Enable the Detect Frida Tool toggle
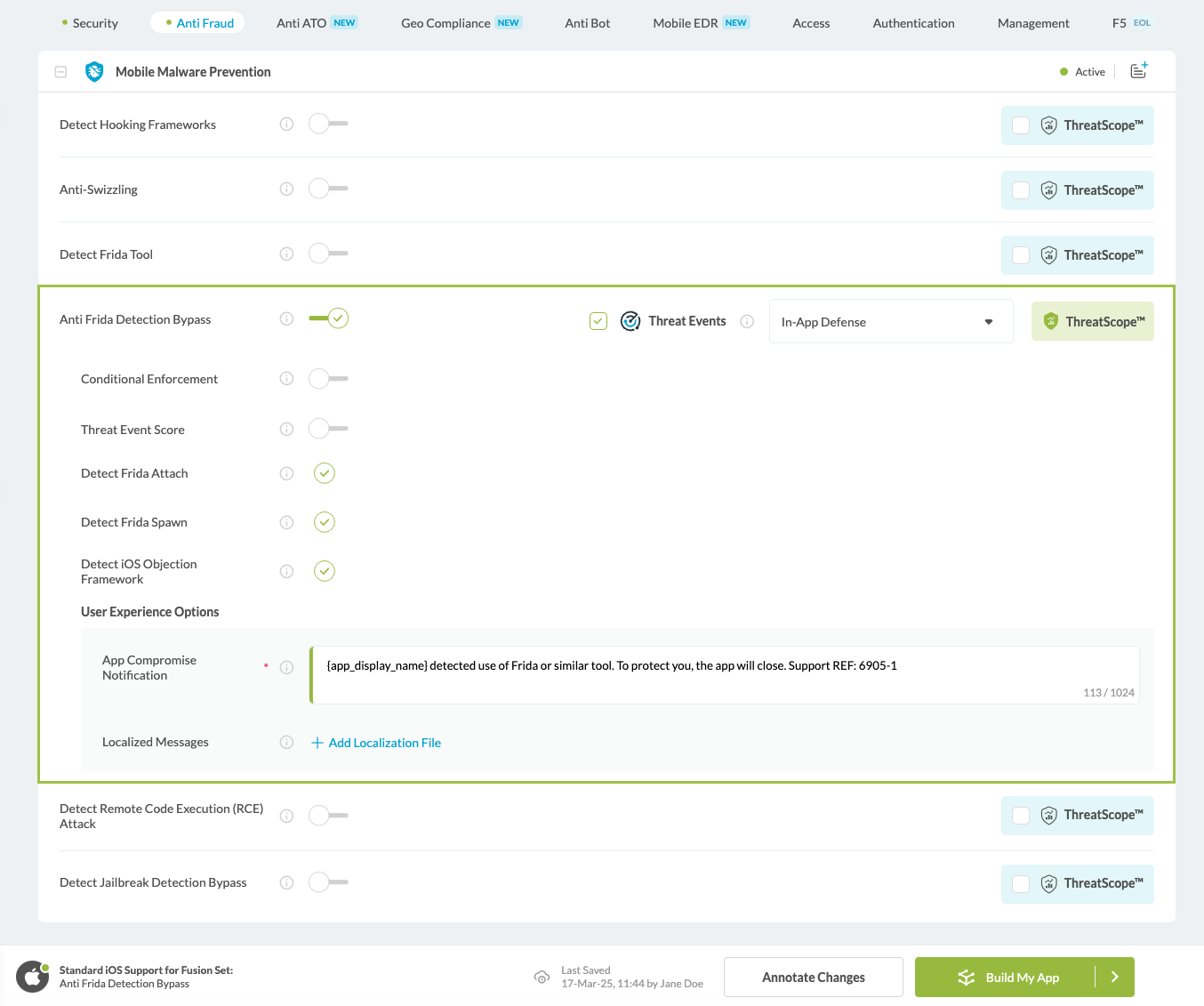Screen dimensions: 1204x1006 tap(328, 254)
